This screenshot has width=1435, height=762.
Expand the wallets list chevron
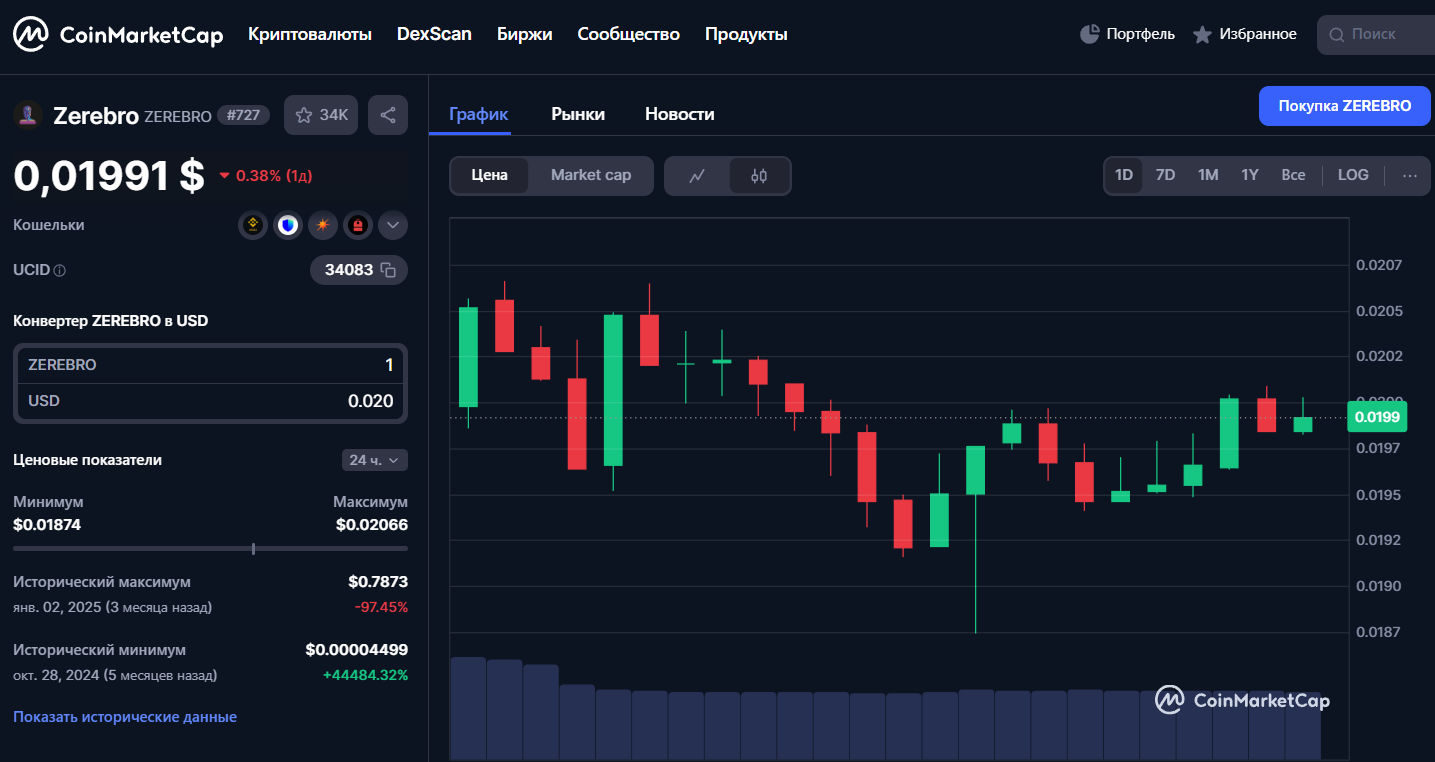point(393,225)
